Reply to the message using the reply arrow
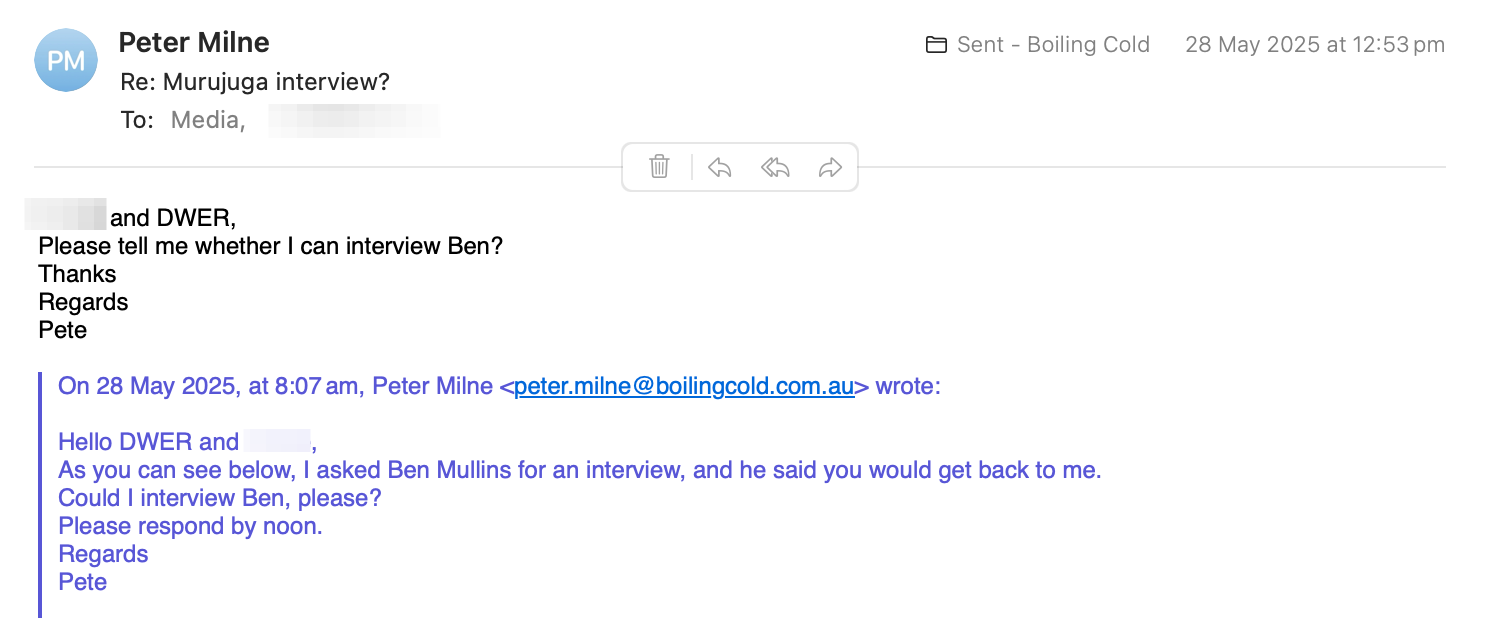 (719, 167)
